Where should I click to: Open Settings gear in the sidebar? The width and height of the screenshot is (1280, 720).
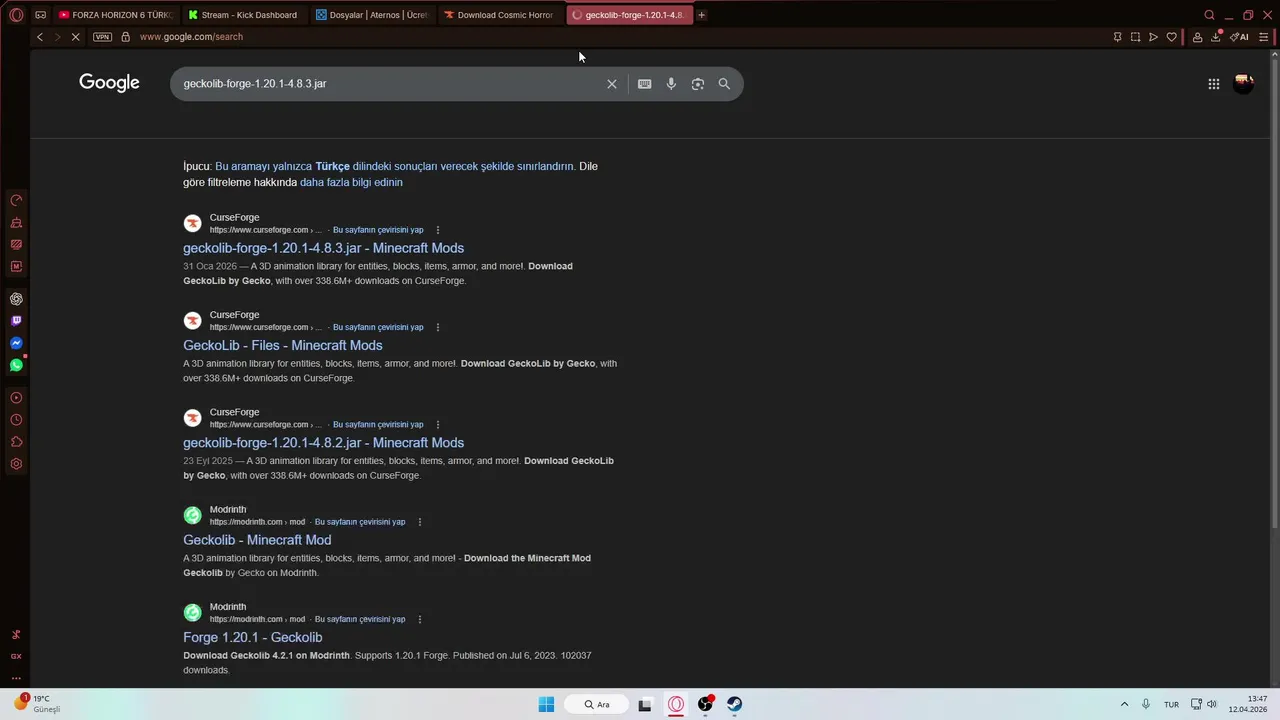(x=16, y=464)
